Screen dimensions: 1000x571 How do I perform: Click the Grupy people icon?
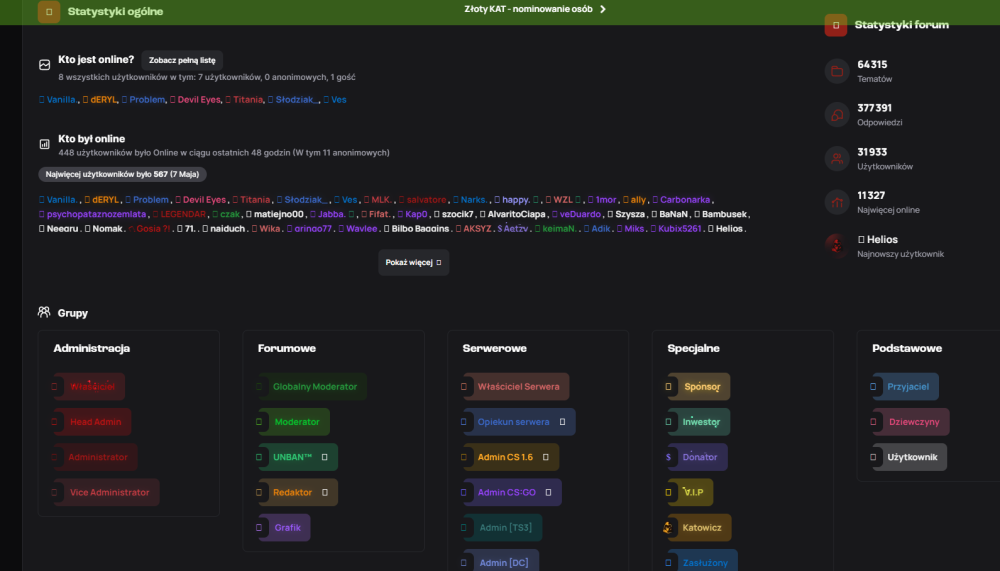(x=44, y=312)
